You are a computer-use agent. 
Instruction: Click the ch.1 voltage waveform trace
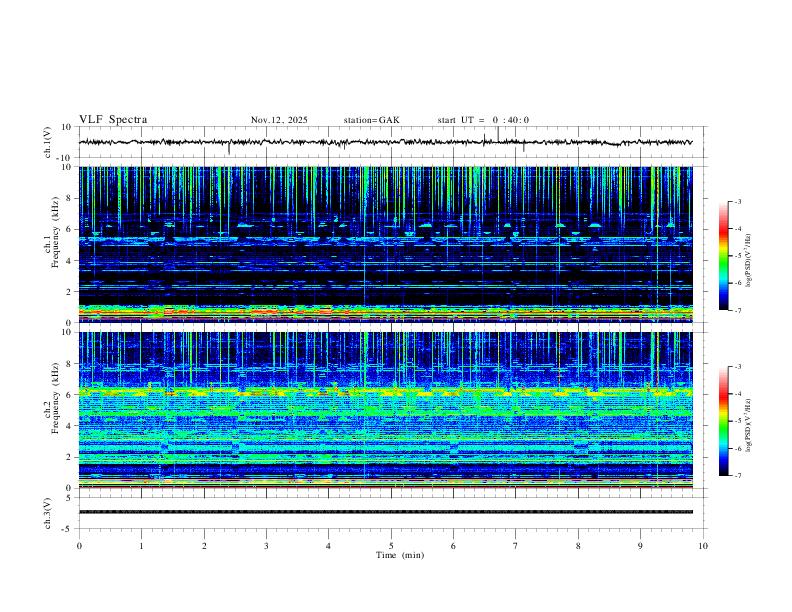coord(385,142)
